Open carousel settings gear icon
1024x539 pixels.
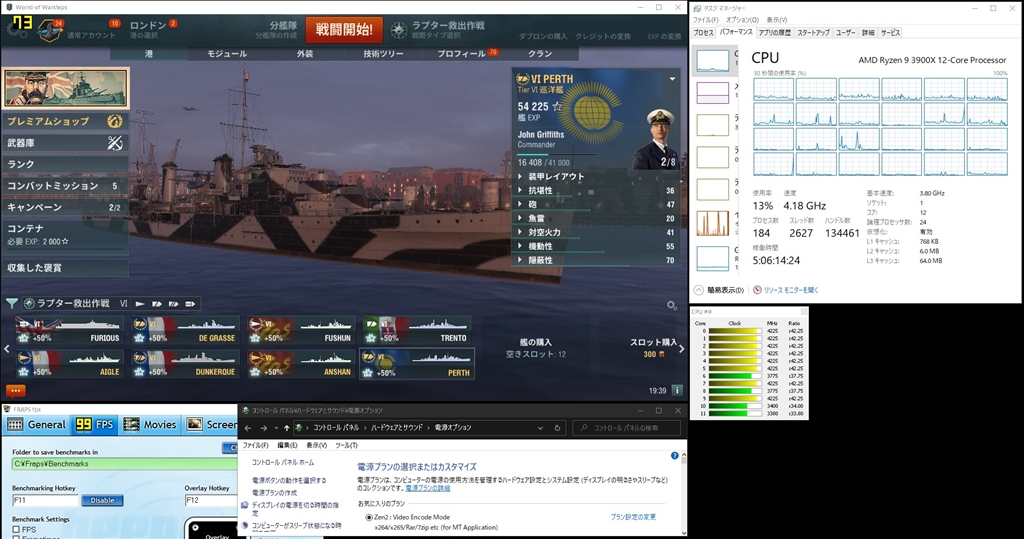coord(671,306)
